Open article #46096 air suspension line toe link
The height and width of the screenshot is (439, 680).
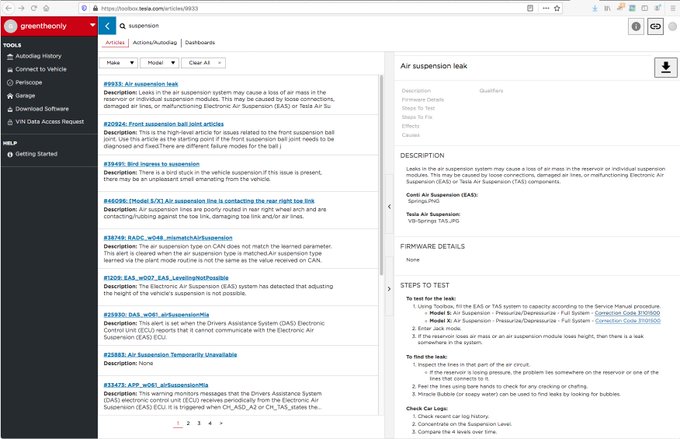coord(209,201)
